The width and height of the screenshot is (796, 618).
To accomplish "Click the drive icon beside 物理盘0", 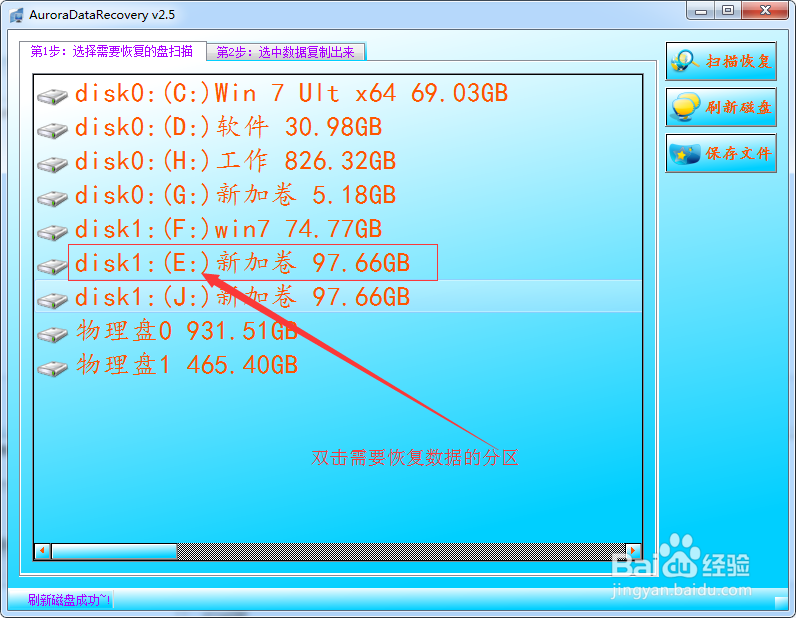I will point(52,334).
